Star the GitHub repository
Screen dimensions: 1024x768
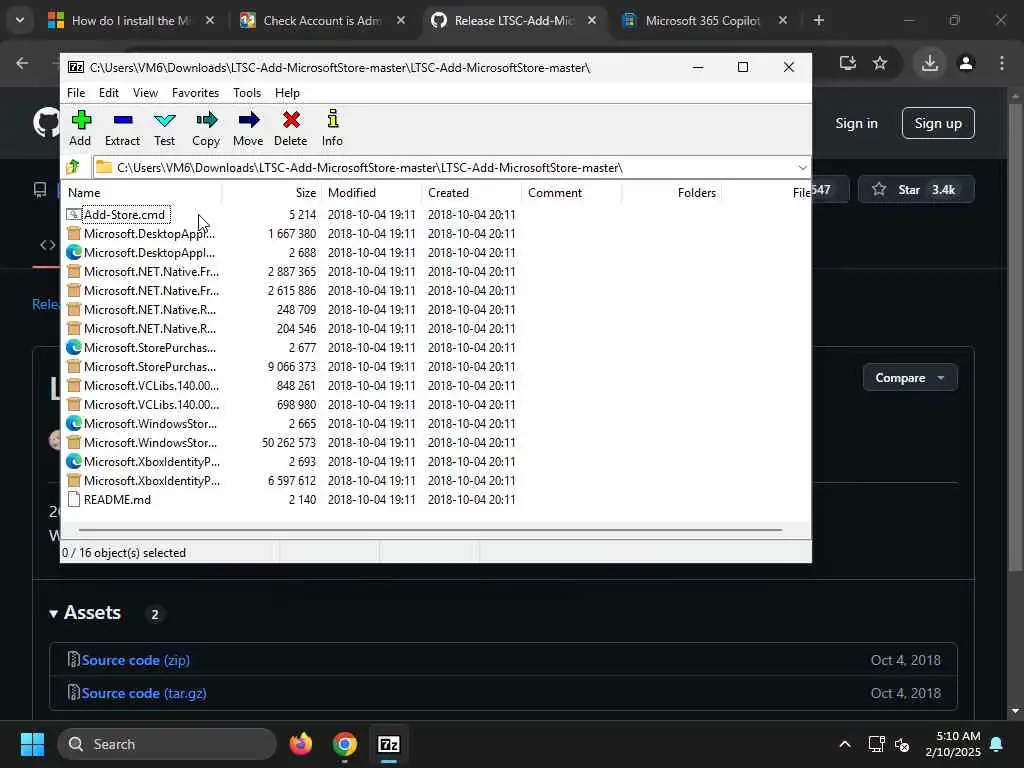tap(916, 190)
